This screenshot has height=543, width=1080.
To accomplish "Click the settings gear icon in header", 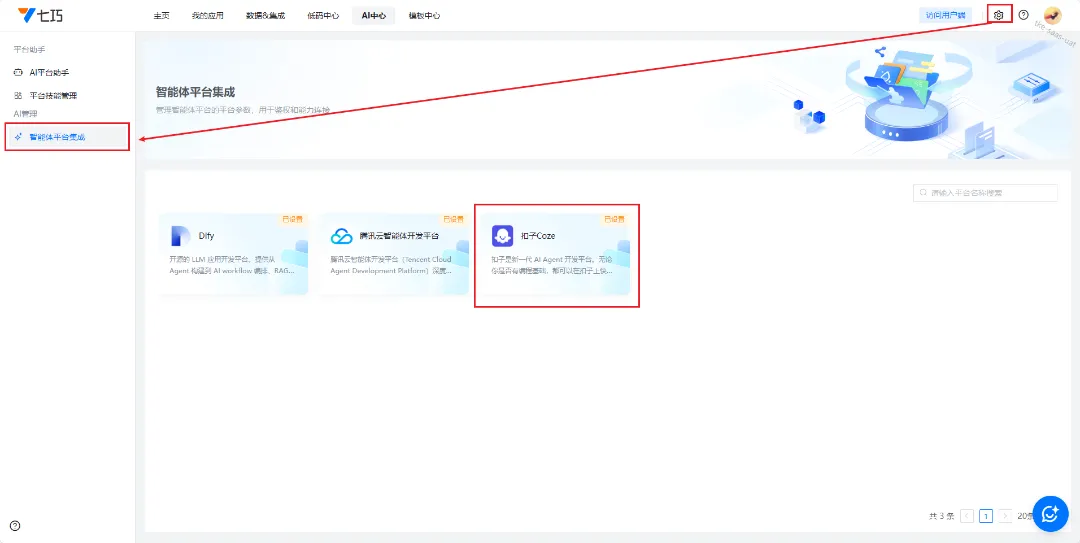I will pos(998,15).
